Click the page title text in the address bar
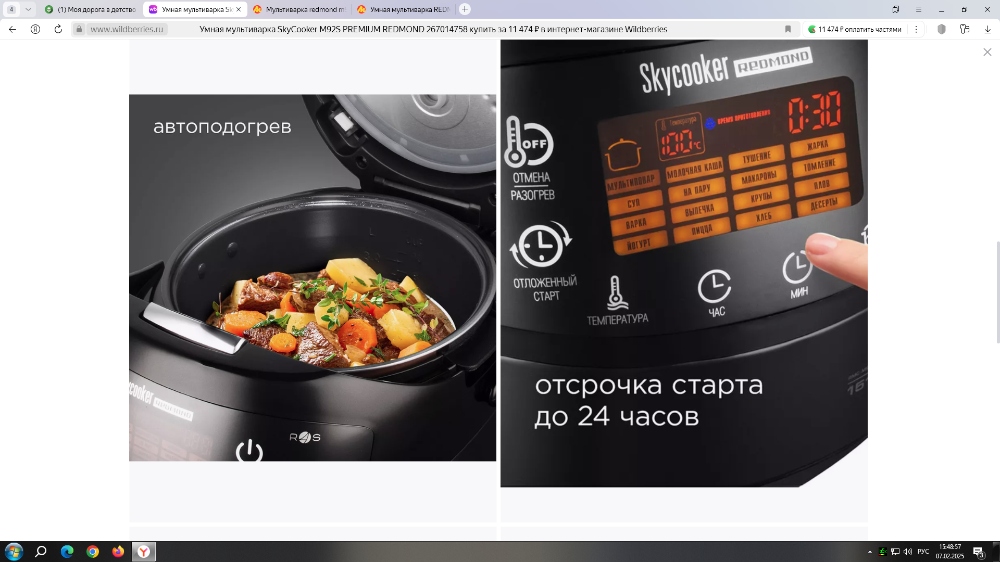Image resolution: width=1000 pixels, height=562 pixels. [433, 29]
